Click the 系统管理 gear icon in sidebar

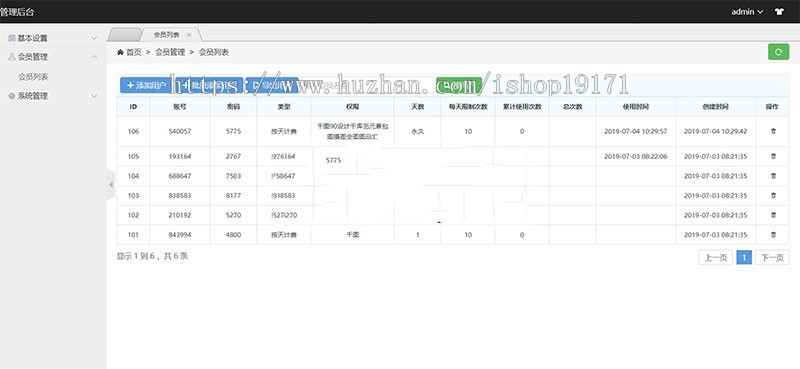12,95
